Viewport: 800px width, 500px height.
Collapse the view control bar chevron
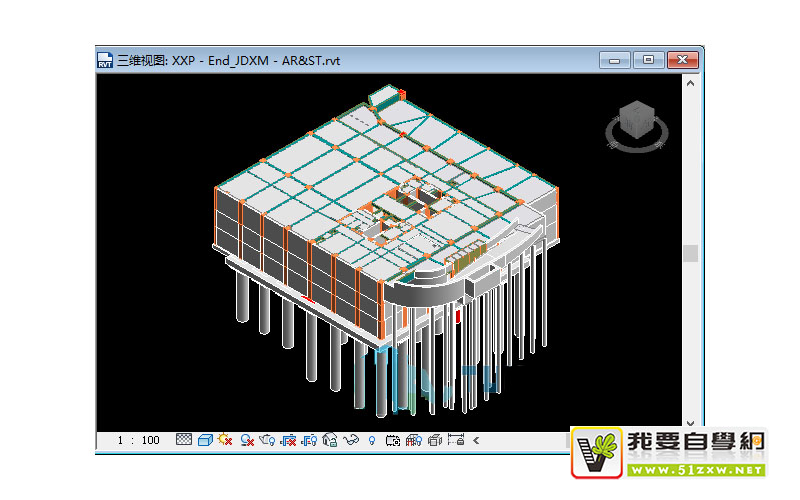pos(476,440)
